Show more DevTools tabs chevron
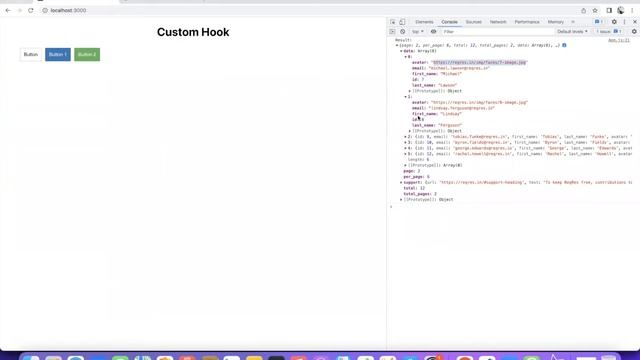 (x=573, y=22)
